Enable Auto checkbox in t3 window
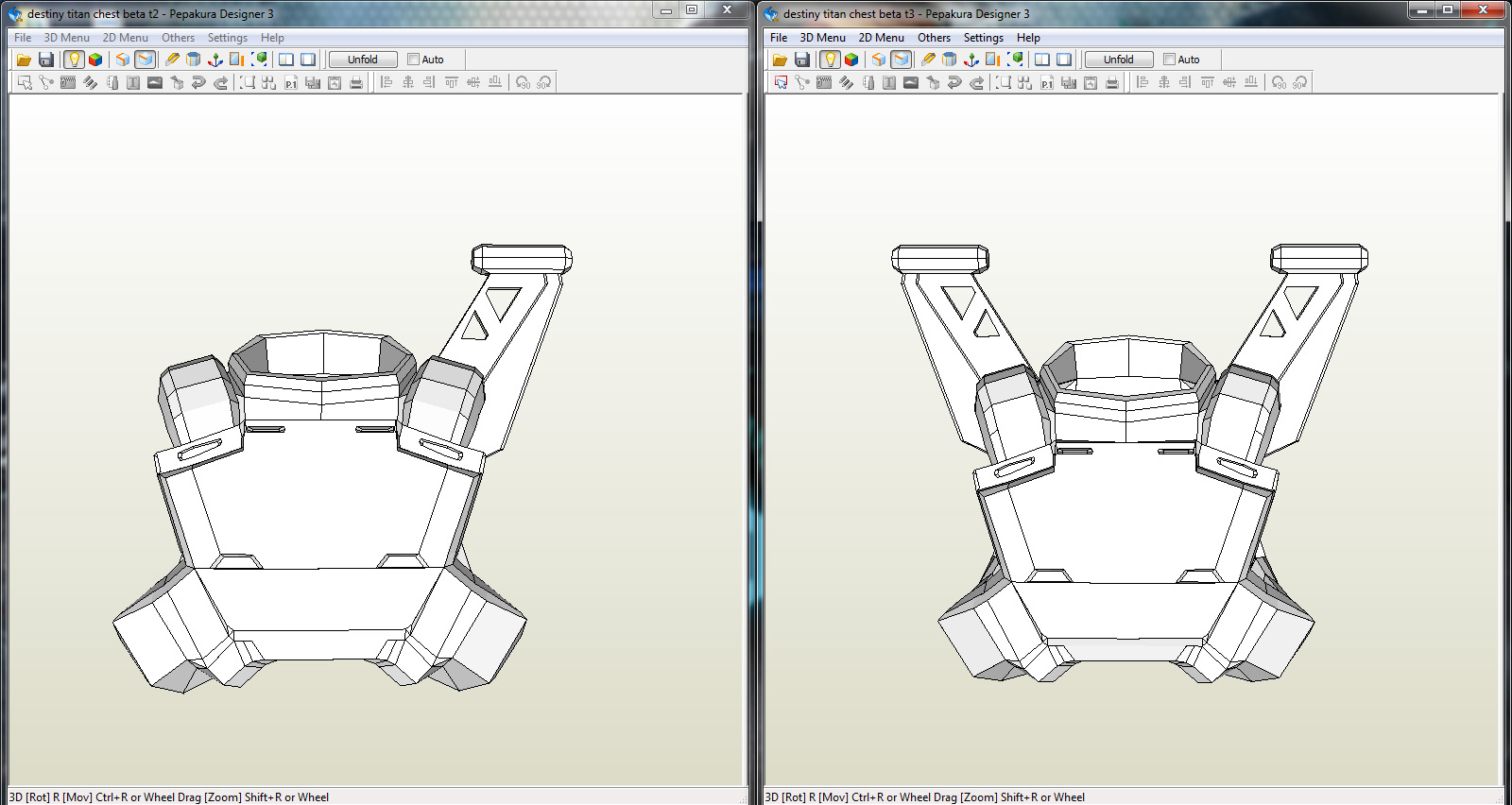 point(1169,60)
